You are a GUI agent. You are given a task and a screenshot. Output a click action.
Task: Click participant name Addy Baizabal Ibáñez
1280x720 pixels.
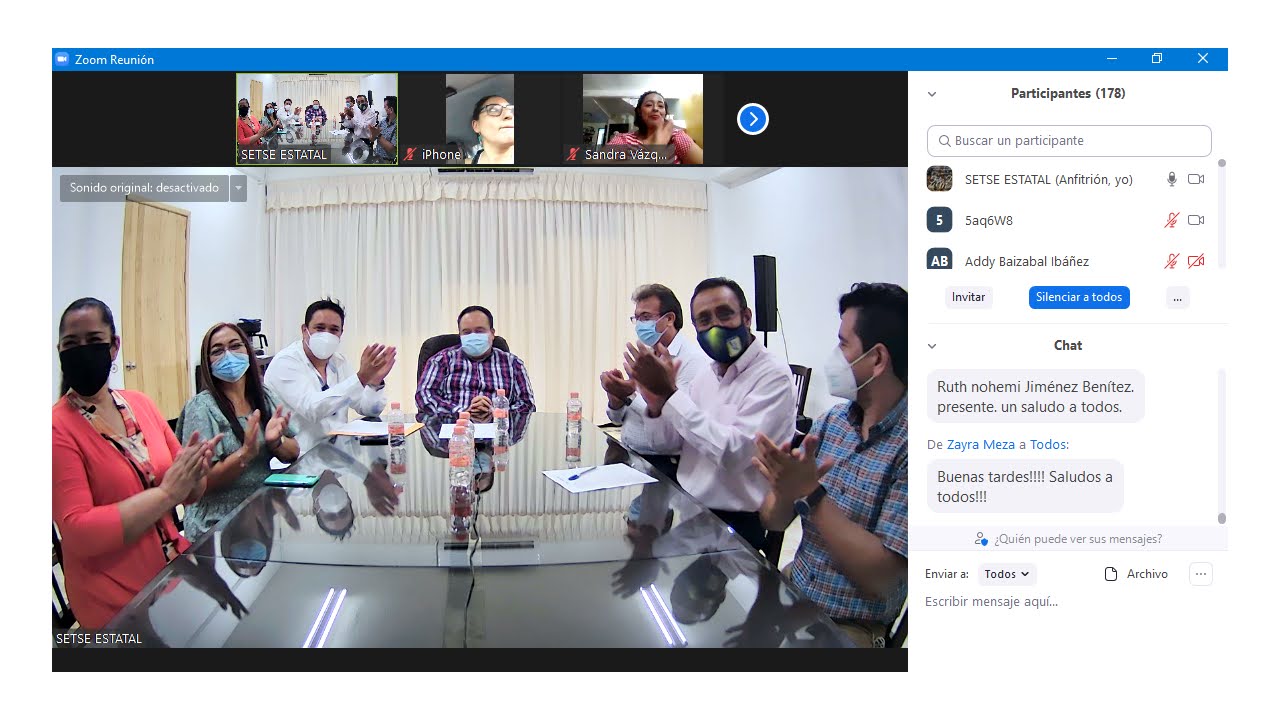tap(1027, 261)
